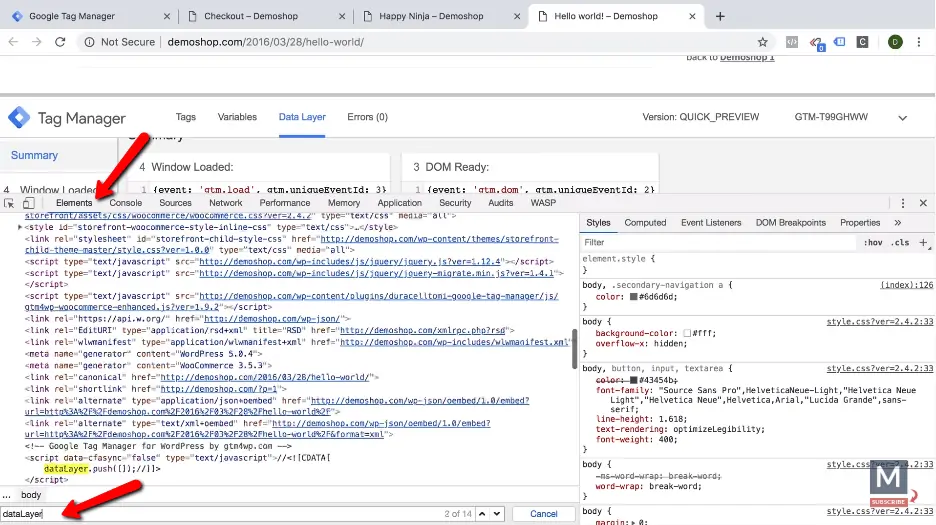Screen dimensions: 936x525
Task: Select Summary in the event list
Action: coord(34,155)
